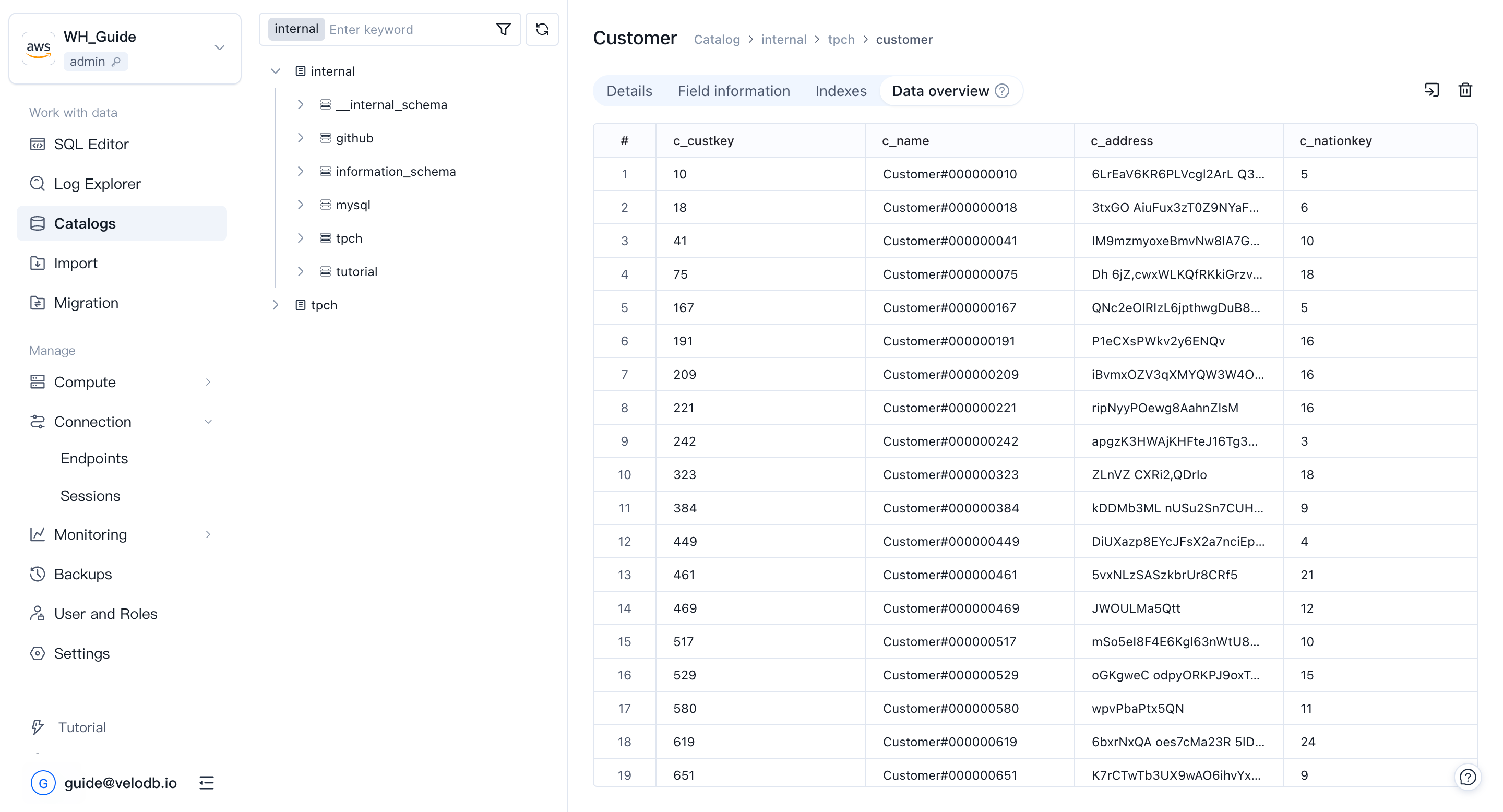
Task: Switch to the Field information tab
Action: (734, 91)
